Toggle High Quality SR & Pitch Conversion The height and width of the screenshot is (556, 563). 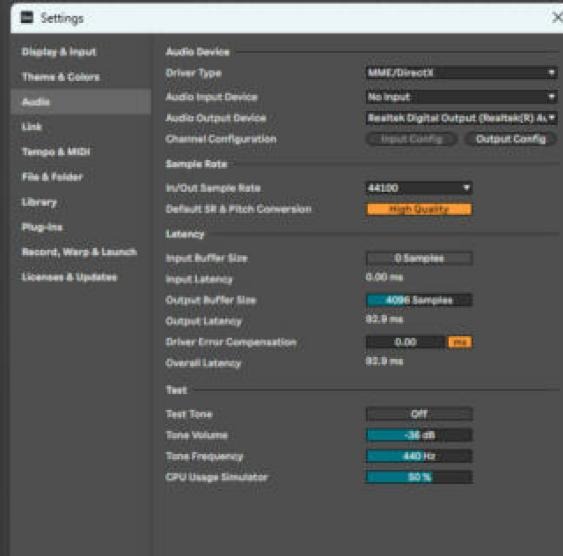pyautogui.click(x=419, y=209)
